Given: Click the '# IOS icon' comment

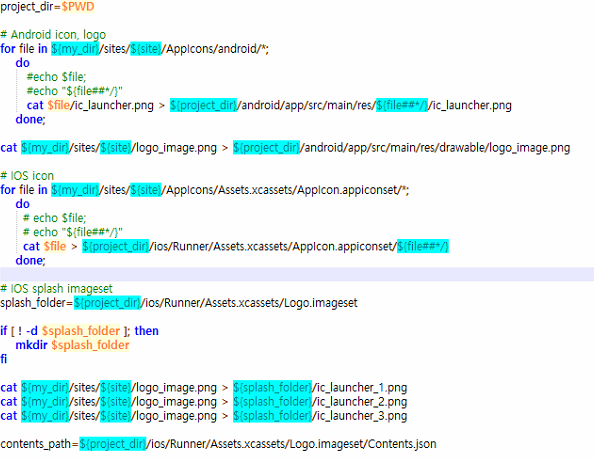Looking at the screenshot, I should (27, 176).
